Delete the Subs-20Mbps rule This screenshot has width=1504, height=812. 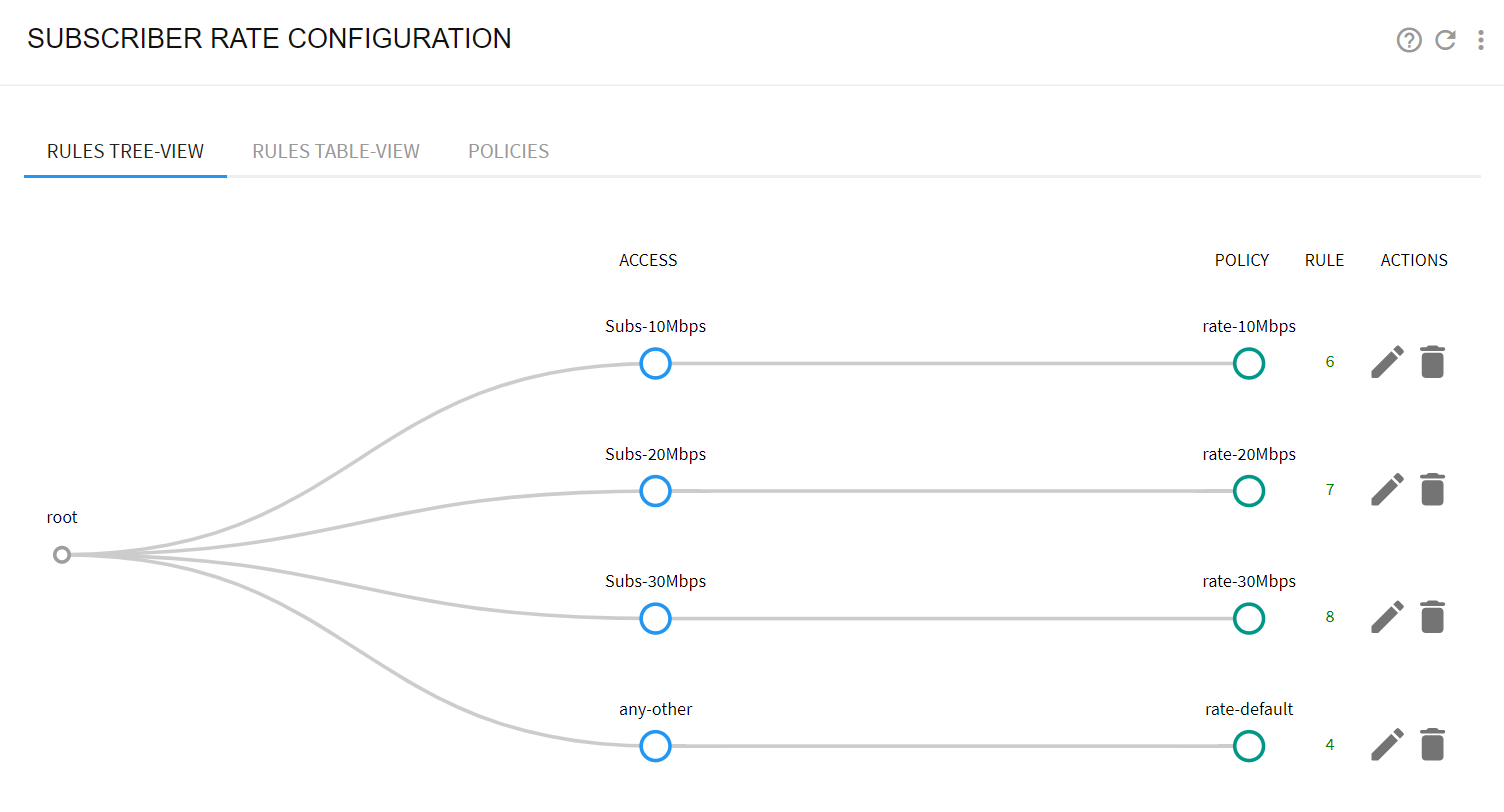click(1433, 490)
